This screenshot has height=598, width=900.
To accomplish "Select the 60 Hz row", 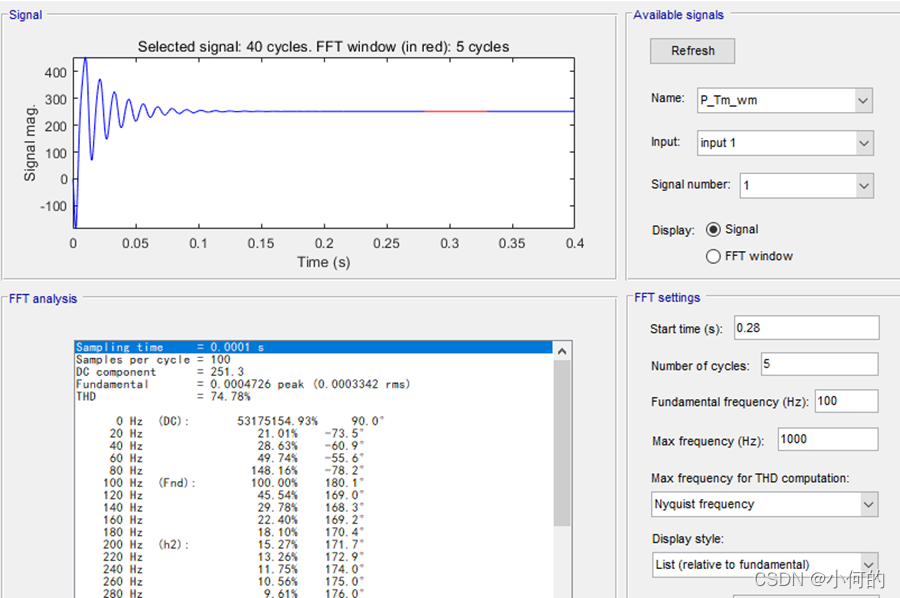I will pyautogui.click(x=314, y=458).
